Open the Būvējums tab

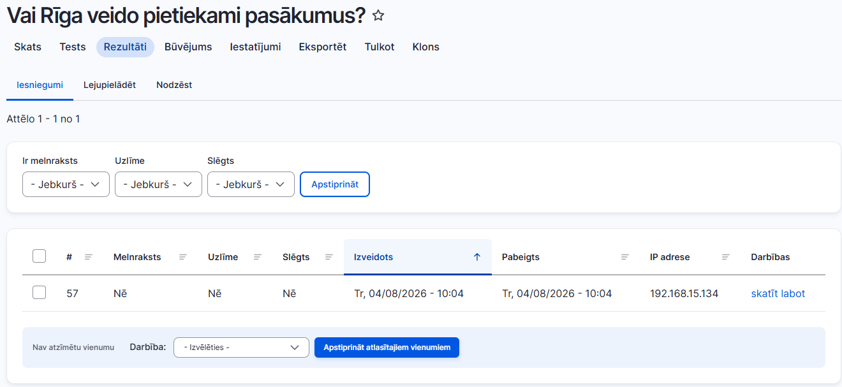pyautogui.click(x=188, y=47)
